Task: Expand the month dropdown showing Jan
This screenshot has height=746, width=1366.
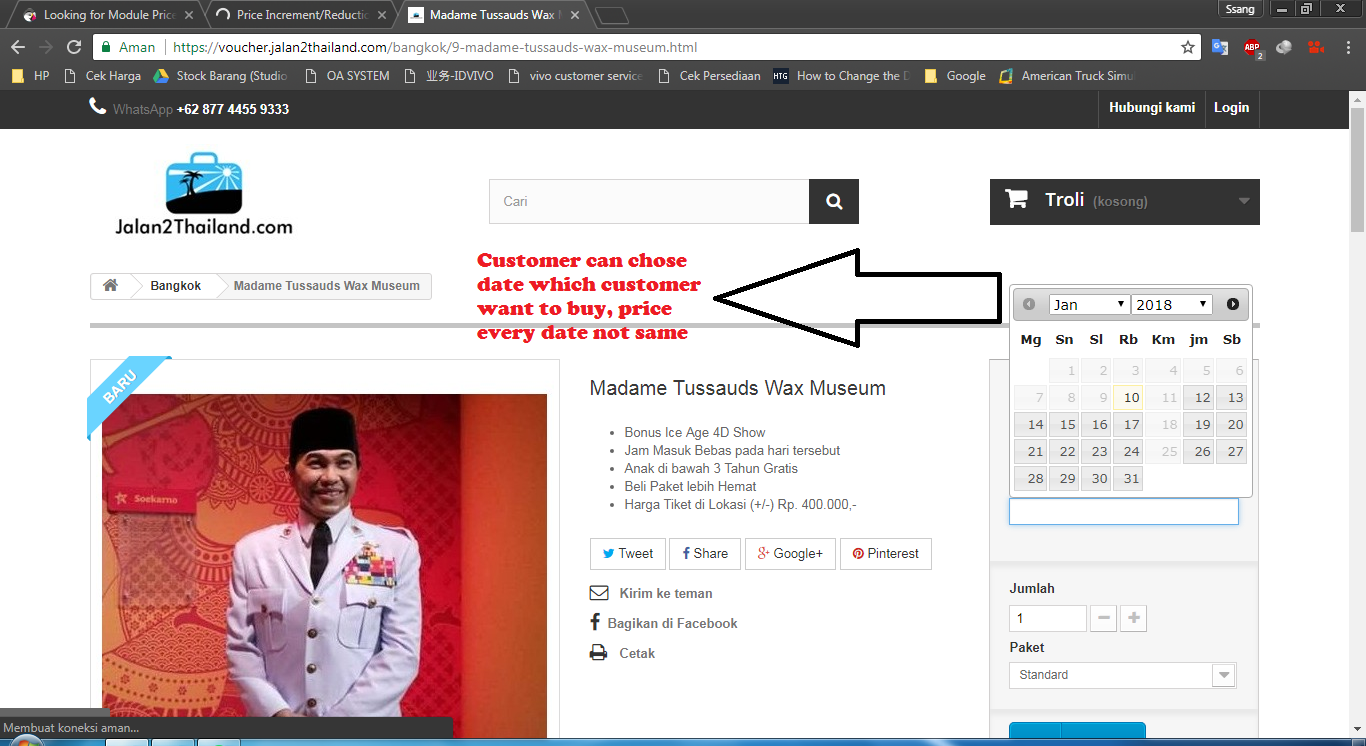Action: 1089,304
